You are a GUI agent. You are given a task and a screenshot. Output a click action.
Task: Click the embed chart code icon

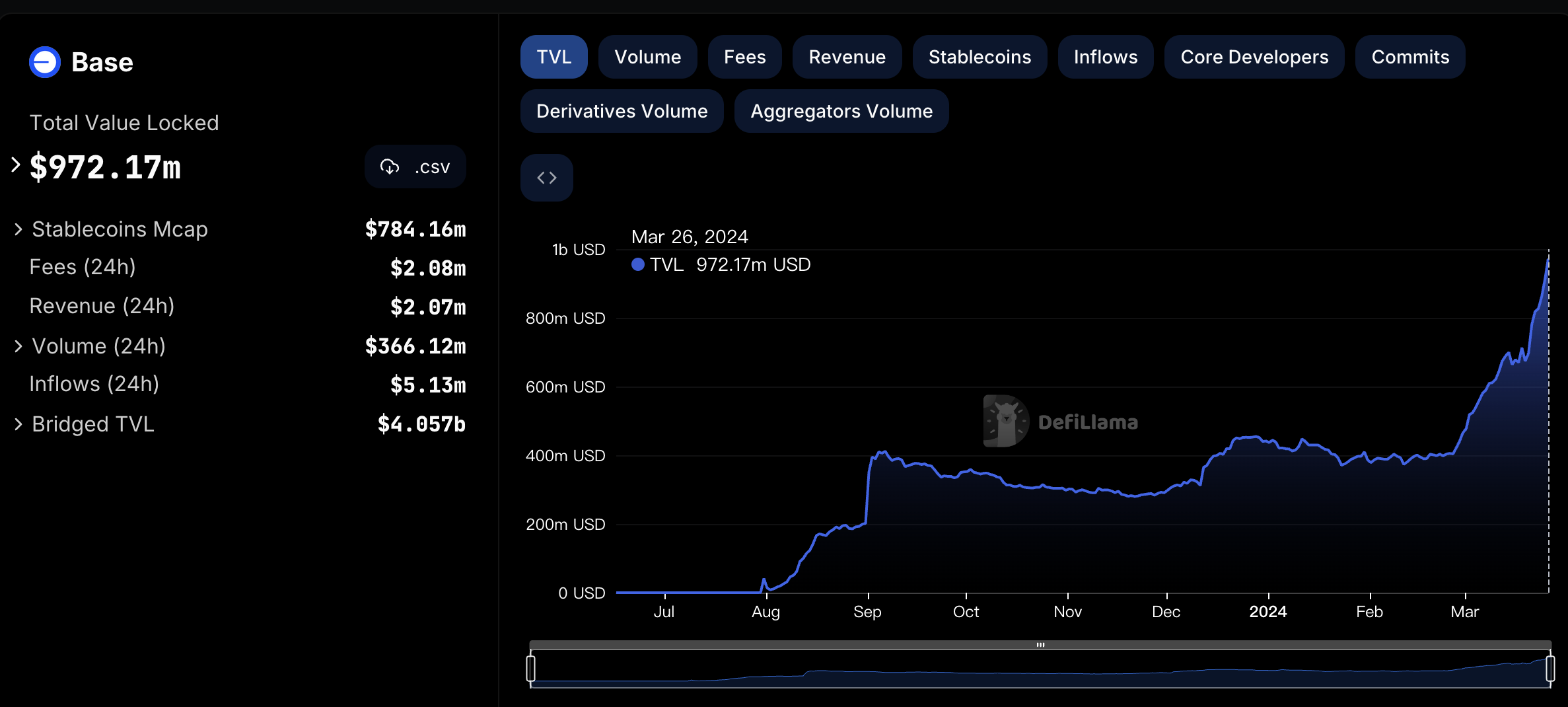(546, 178)
